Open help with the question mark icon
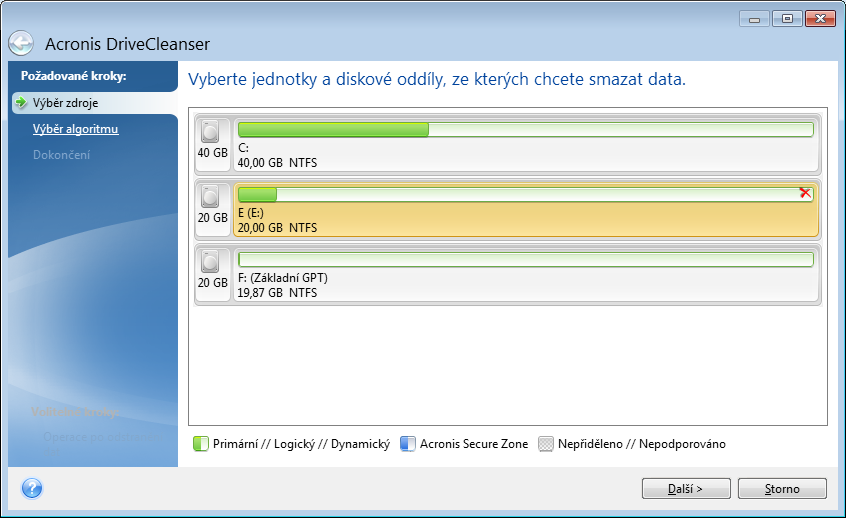846x518 pixels. click(32, 489)
